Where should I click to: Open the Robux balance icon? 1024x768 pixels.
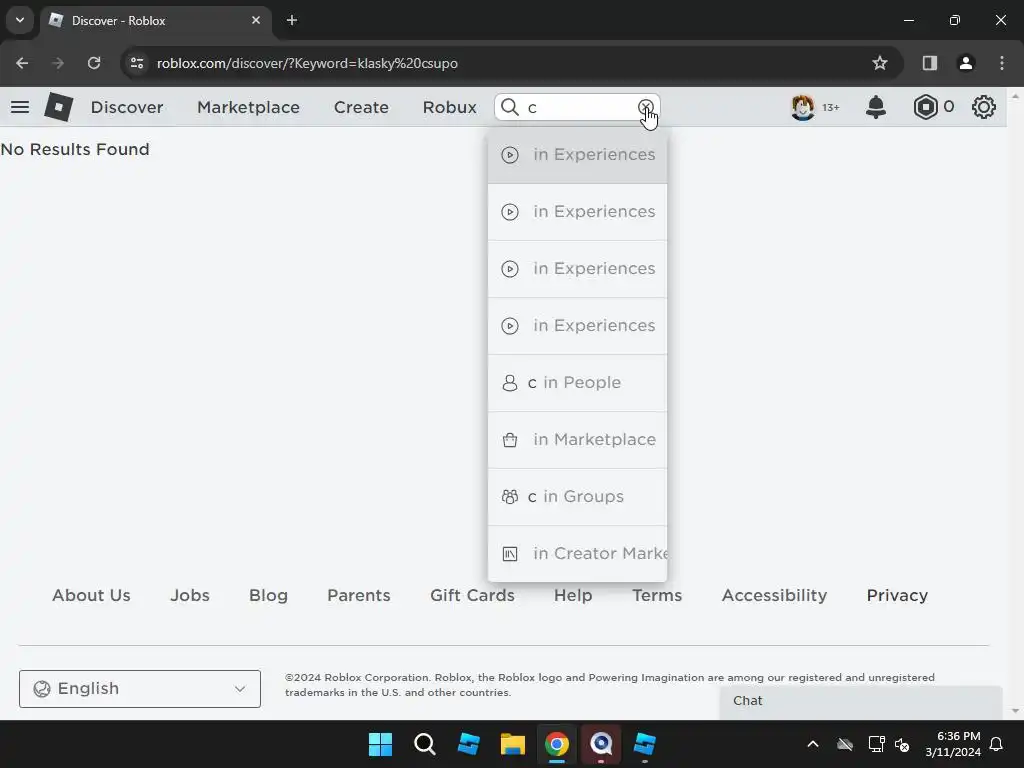tap(925, 107)
